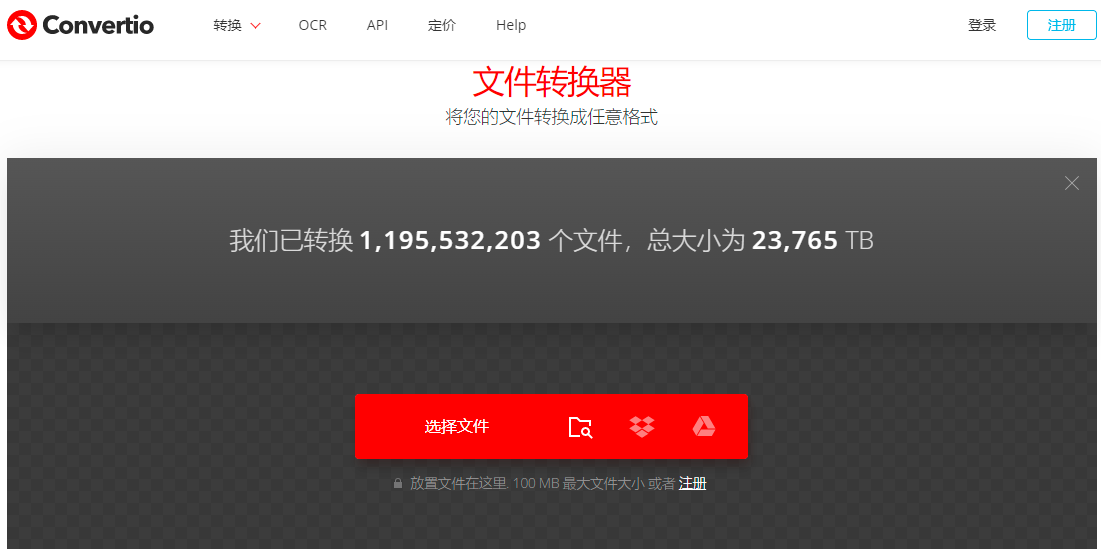Click the 登录 login link
The height and width of the screenshot is (549, 1101).
(x=982, y=25)
